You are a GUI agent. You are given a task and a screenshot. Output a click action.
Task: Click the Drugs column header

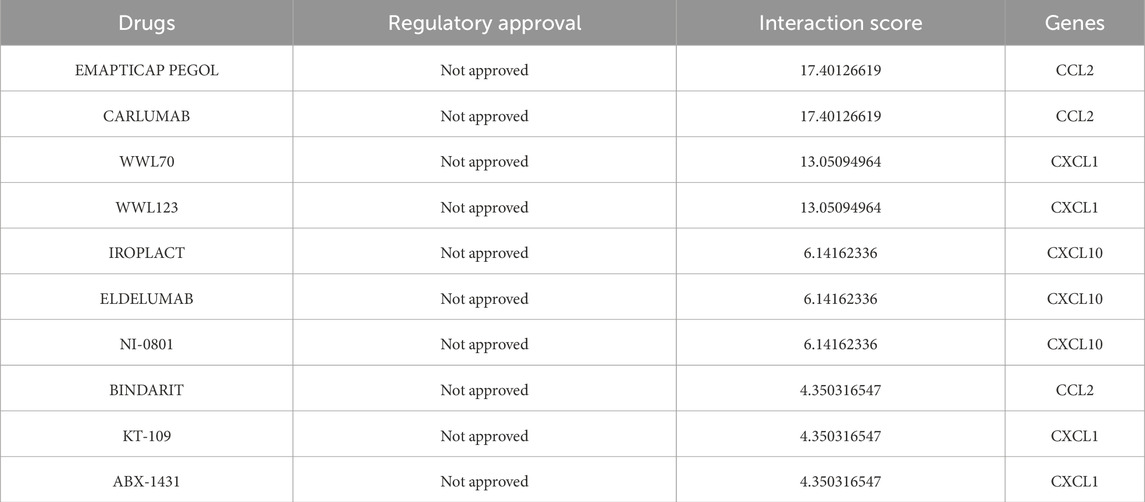pos(146,23)
